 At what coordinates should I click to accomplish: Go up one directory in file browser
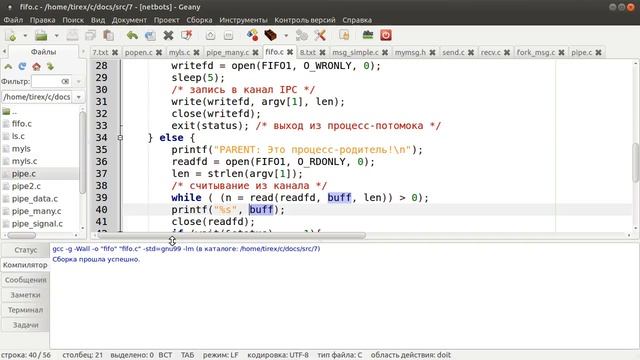pyautogui.click(x=8, y=66)
